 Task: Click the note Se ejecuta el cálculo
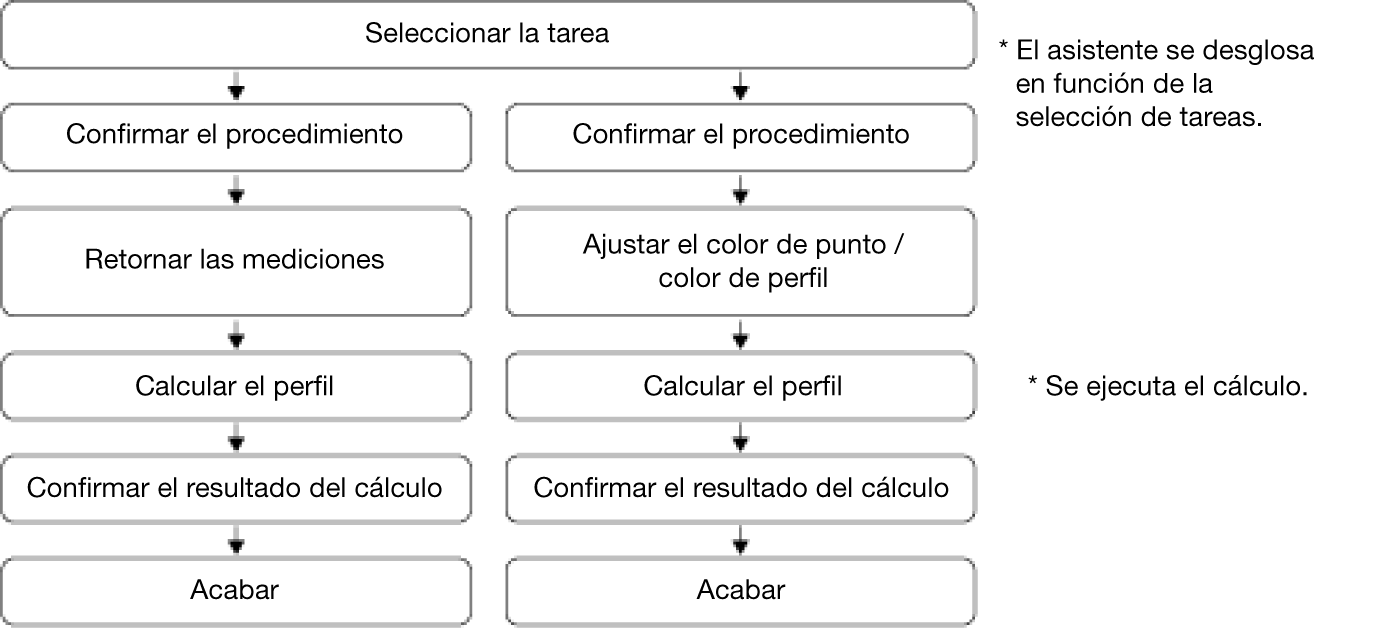tap(1168, 386)
